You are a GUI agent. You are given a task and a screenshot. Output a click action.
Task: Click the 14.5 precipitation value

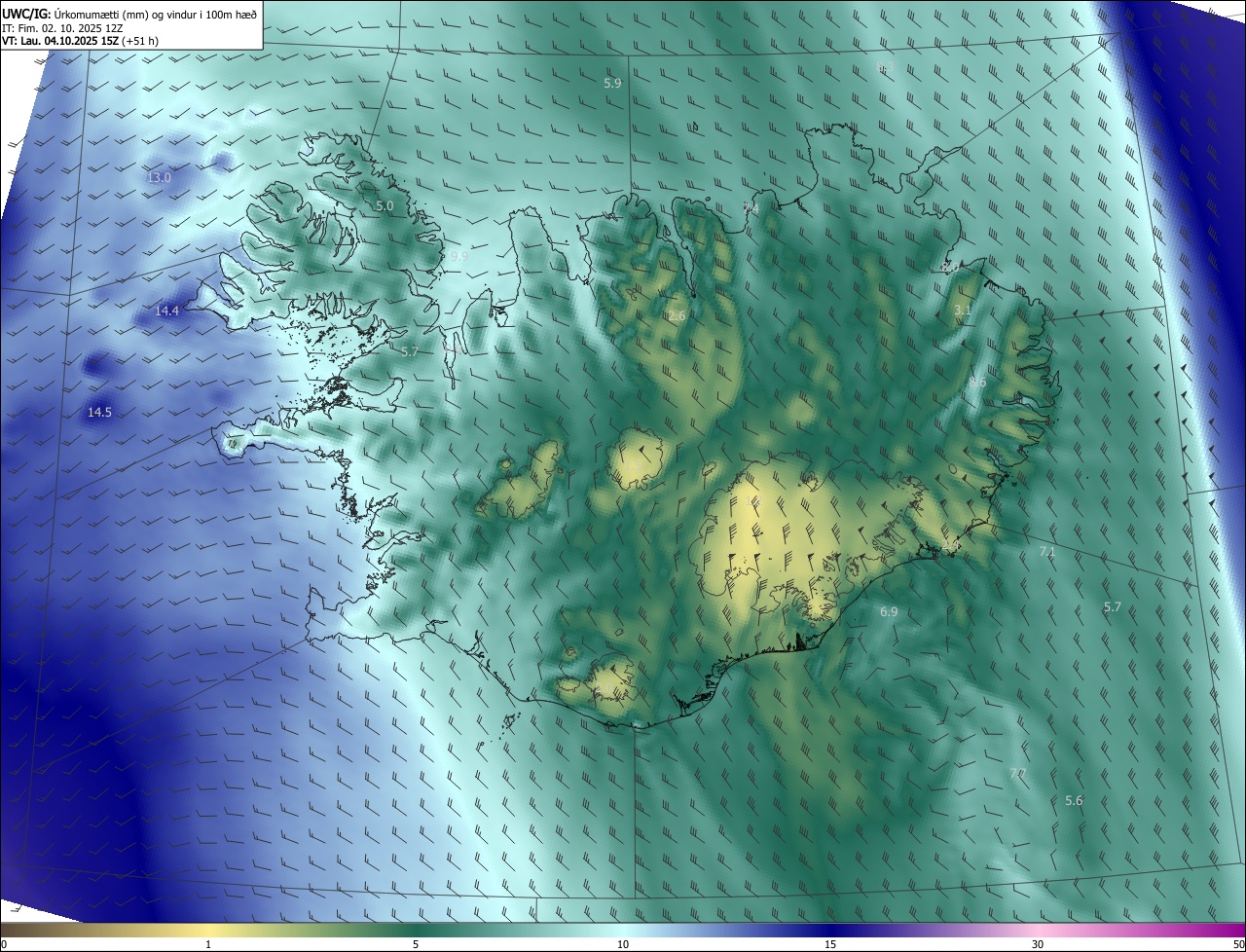tap(99, 413)
